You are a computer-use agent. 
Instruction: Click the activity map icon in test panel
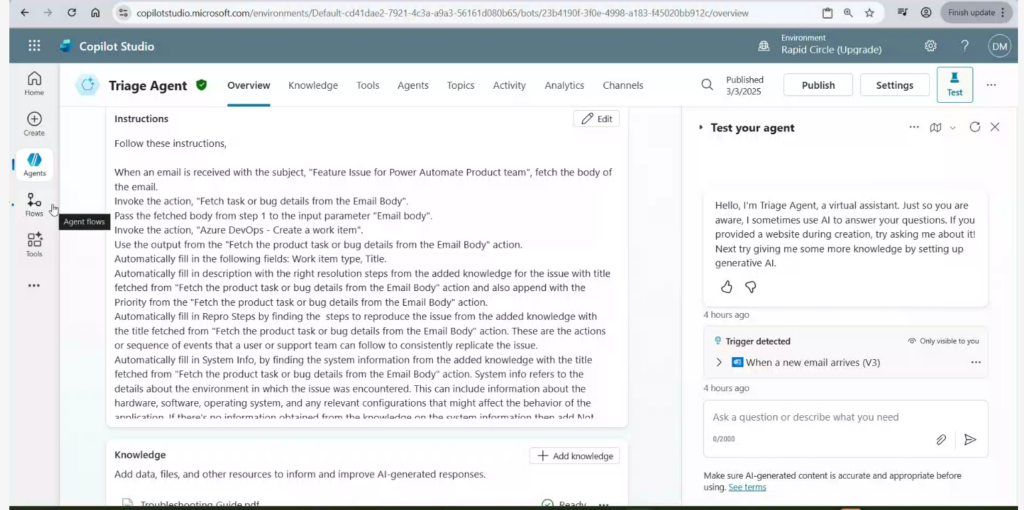click(x=935, y=127)
